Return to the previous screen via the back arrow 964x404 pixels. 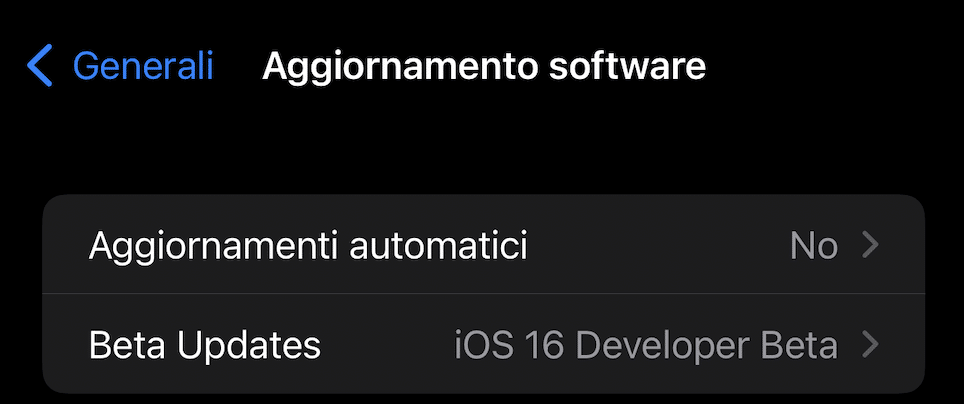[x=40, y=65]
